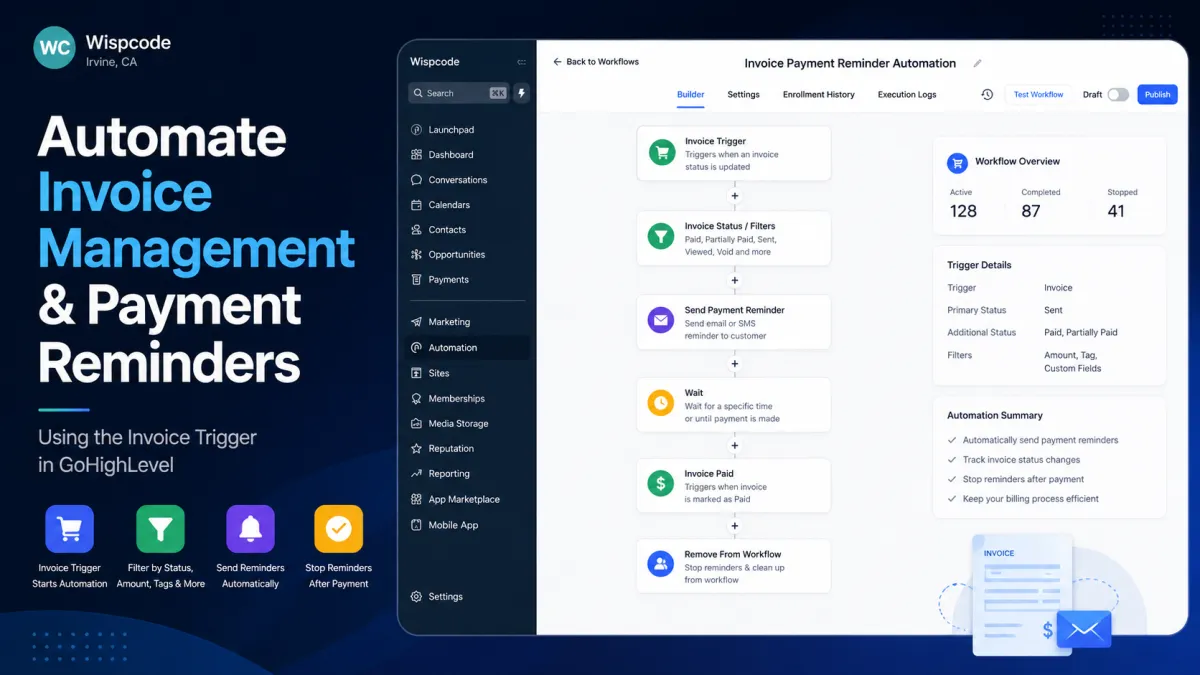1200x675 pixels.
Task: Click the sidebar Search field
Action: coord(459,93)
